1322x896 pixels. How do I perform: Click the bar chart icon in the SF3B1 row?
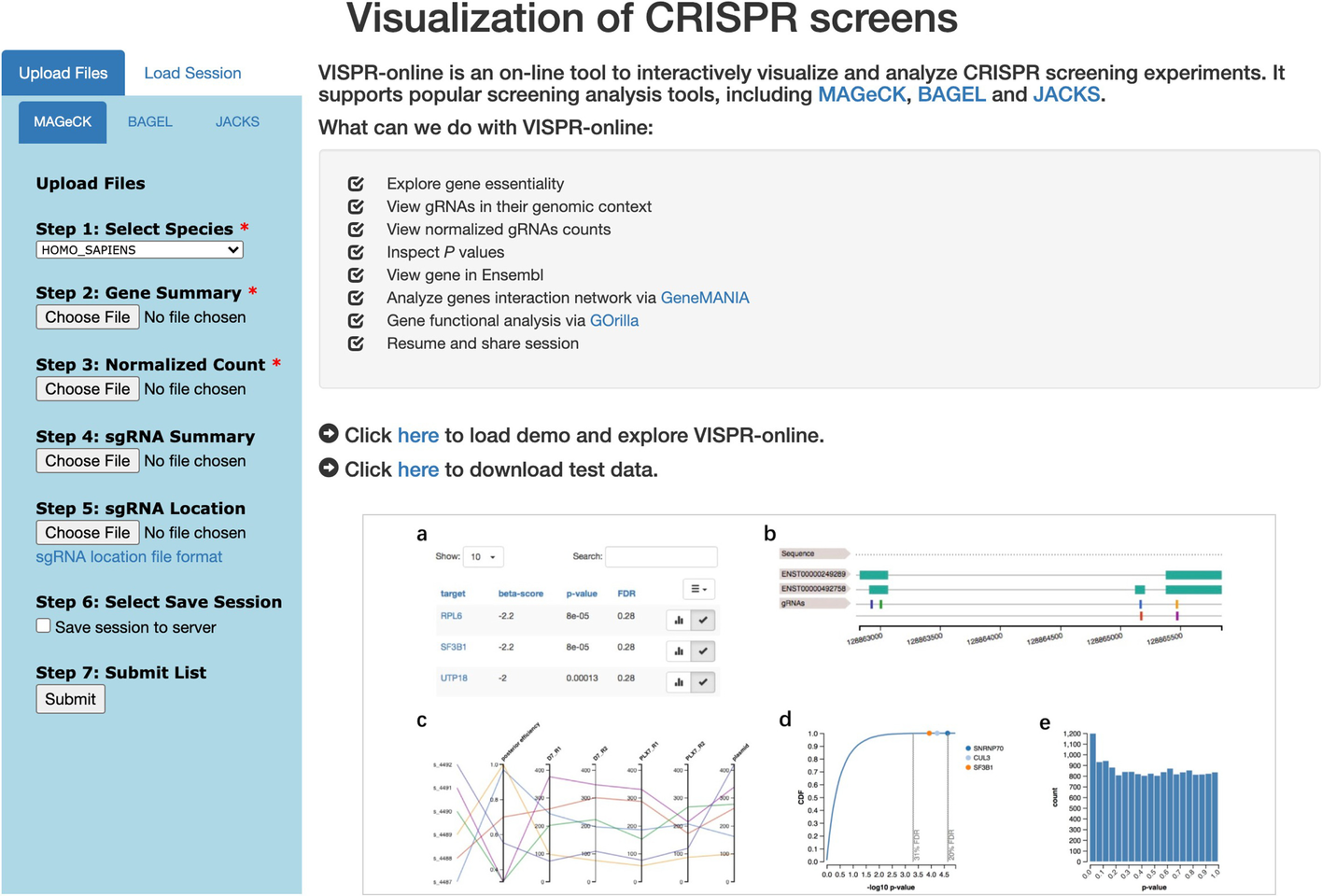679,651
